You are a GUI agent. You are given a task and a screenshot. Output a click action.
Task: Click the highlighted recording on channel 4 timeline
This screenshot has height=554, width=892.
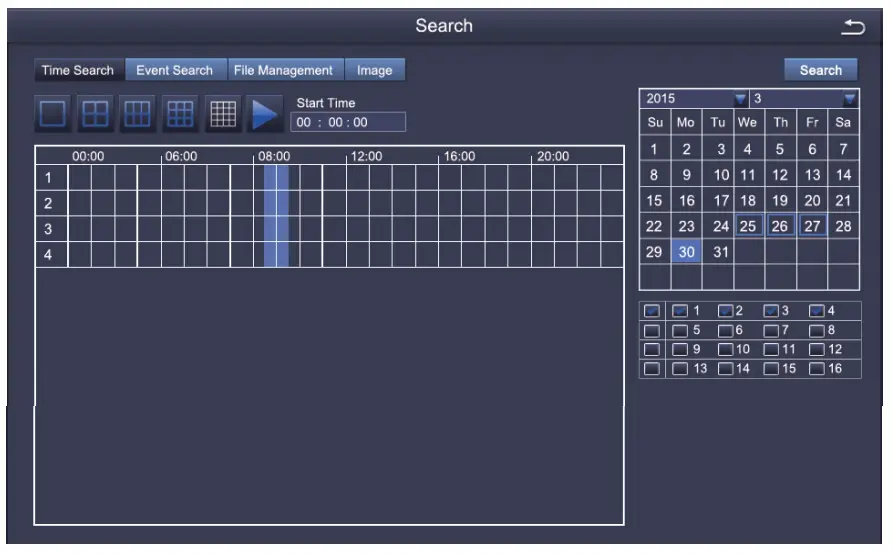click(x=276, y=254)
